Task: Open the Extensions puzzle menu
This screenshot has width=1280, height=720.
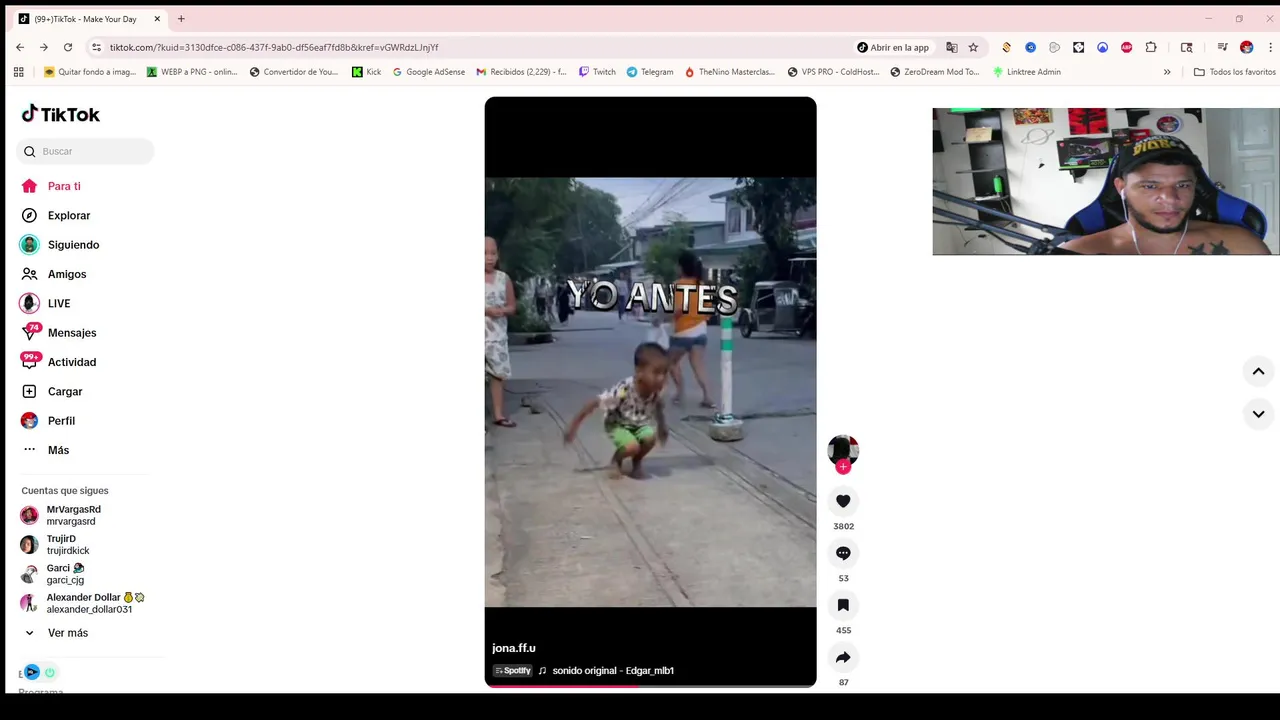Action: pyautogui.click(x=1151, y=47)
